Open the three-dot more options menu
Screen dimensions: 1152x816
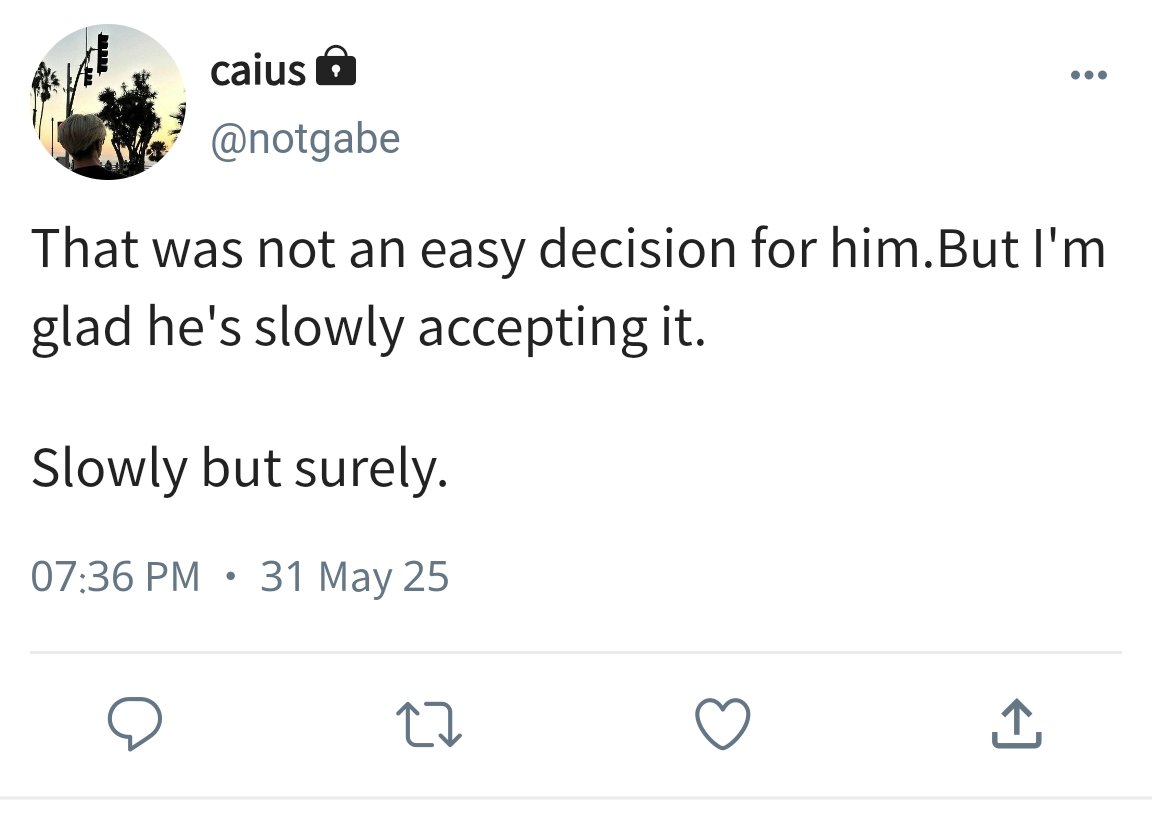pyautogui.click(x=1089, y=74)
